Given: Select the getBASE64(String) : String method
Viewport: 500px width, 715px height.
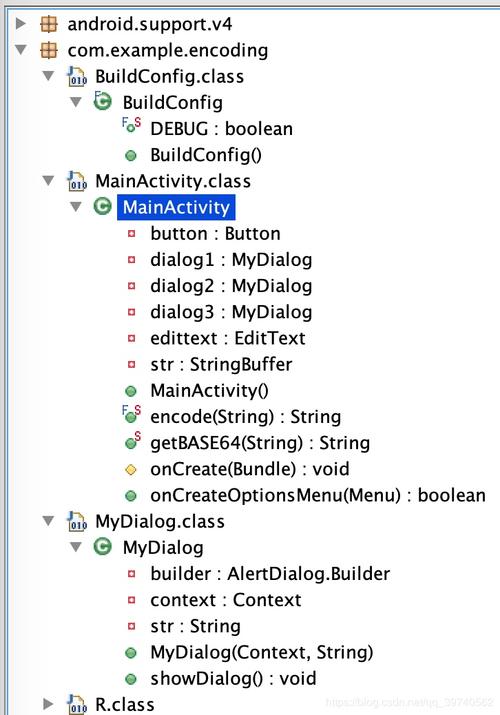Looking at the screenshot, I should click(260, 443).
